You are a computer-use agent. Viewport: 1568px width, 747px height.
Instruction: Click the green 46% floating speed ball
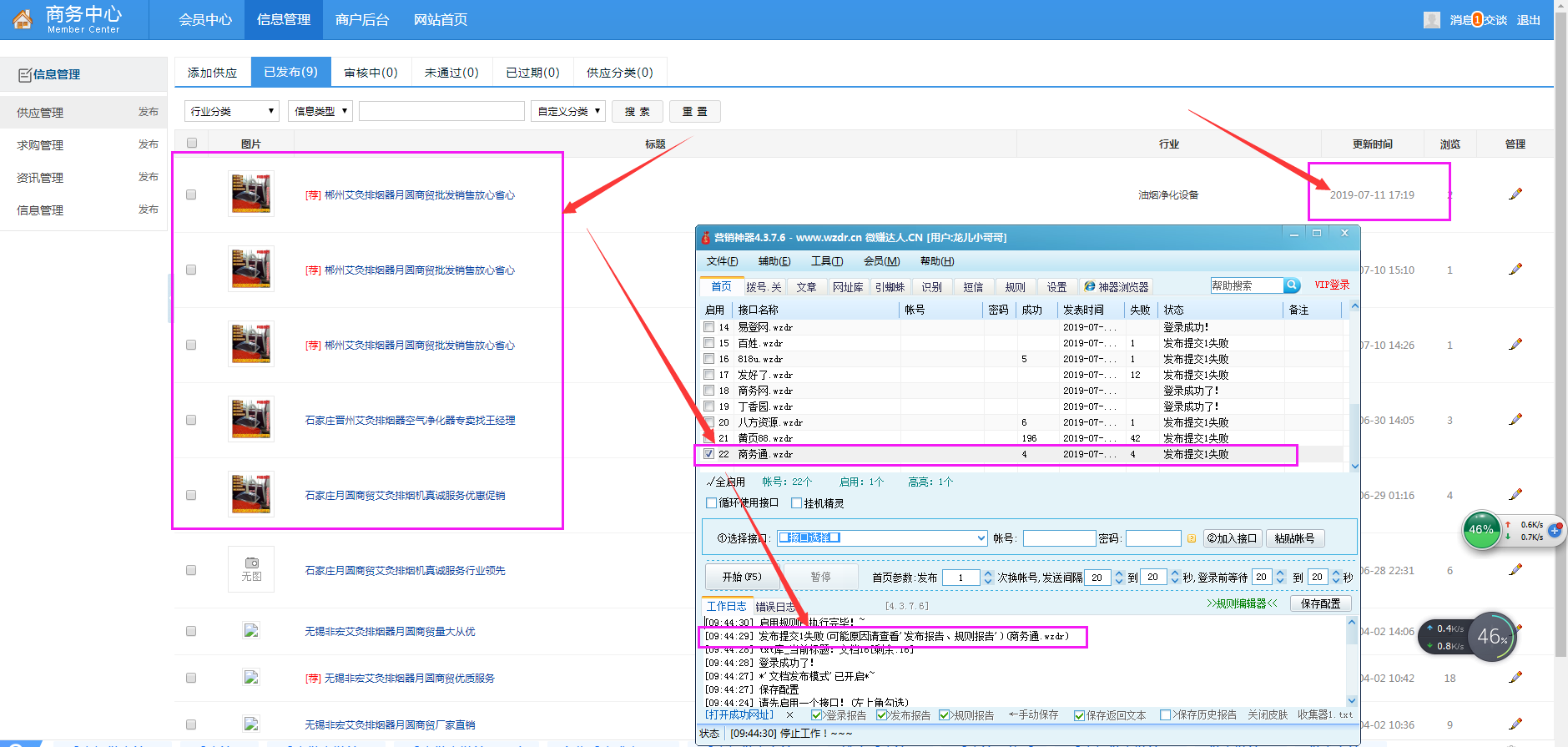click(1481, 530)
